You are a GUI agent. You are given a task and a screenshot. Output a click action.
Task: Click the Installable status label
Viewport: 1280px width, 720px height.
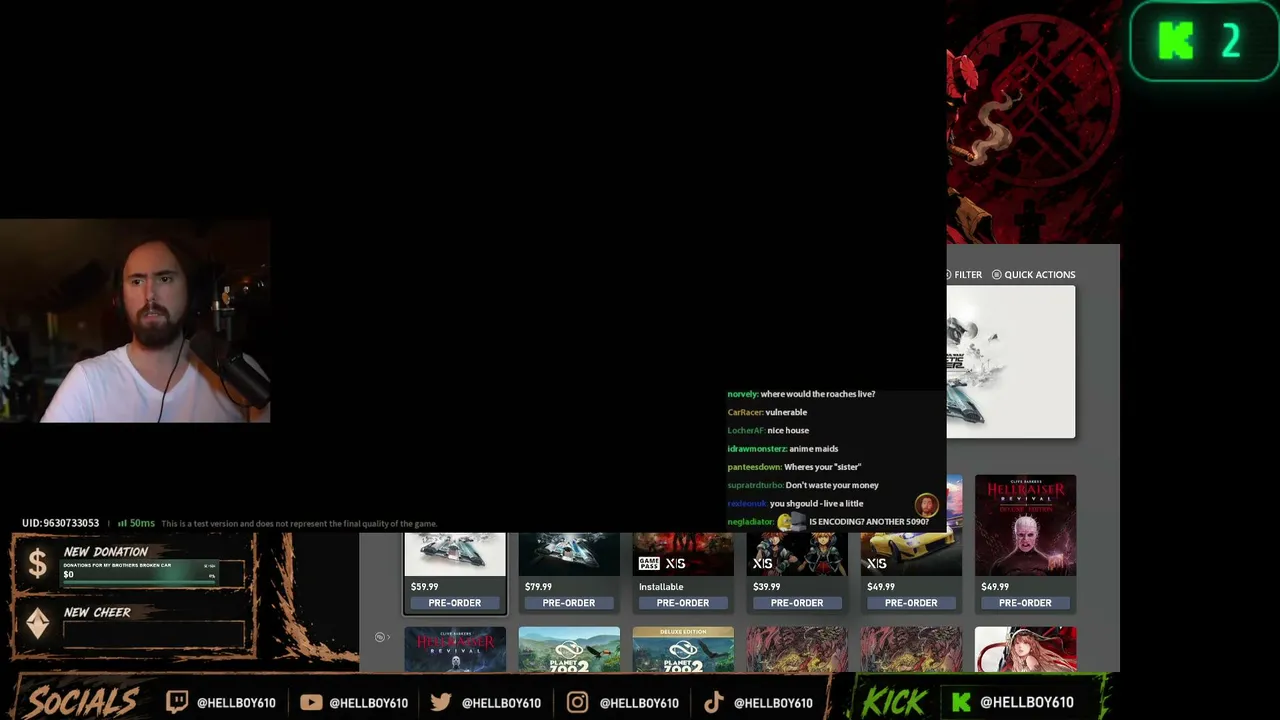coord(661,587)
